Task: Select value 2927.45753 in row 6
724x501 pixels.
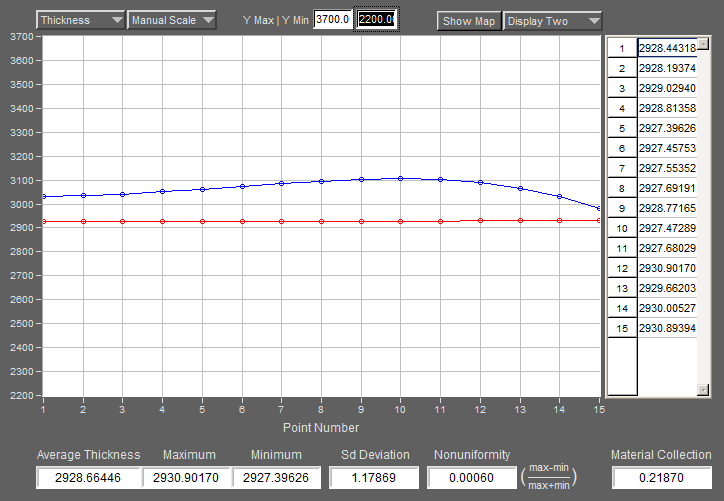Action: 667,148
